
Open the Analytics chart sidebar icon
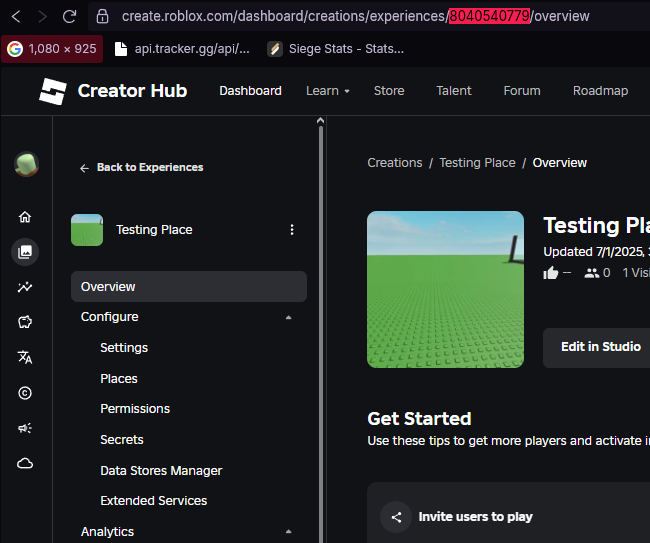coord(25,287)
